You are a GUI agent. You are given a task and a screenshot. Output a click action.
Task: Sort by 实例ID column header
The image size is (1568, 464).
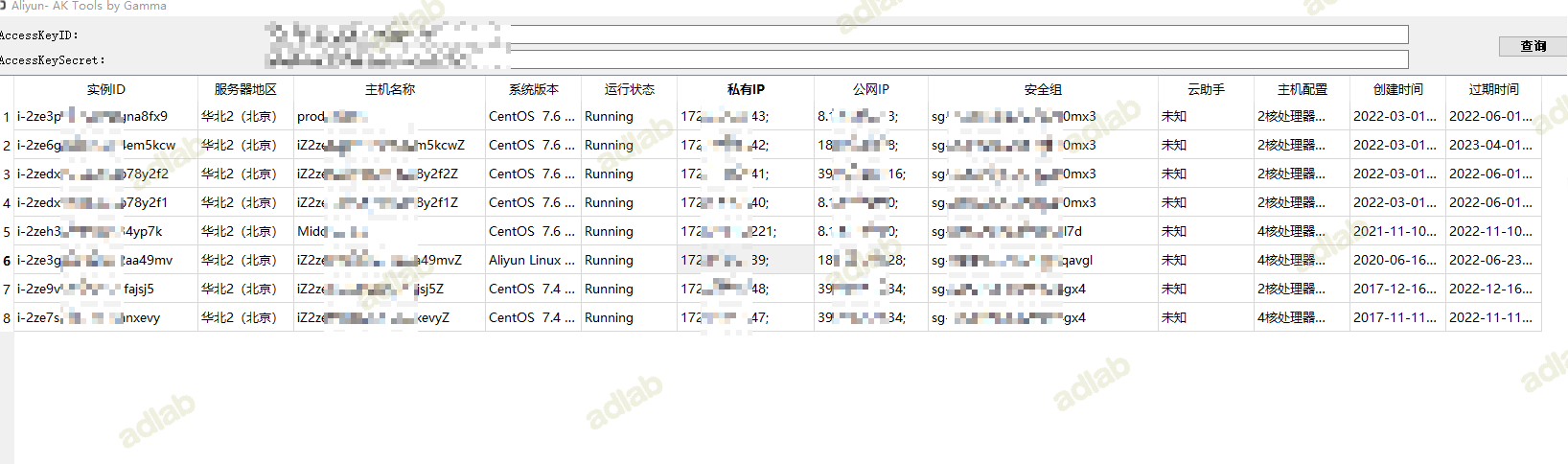105,89
